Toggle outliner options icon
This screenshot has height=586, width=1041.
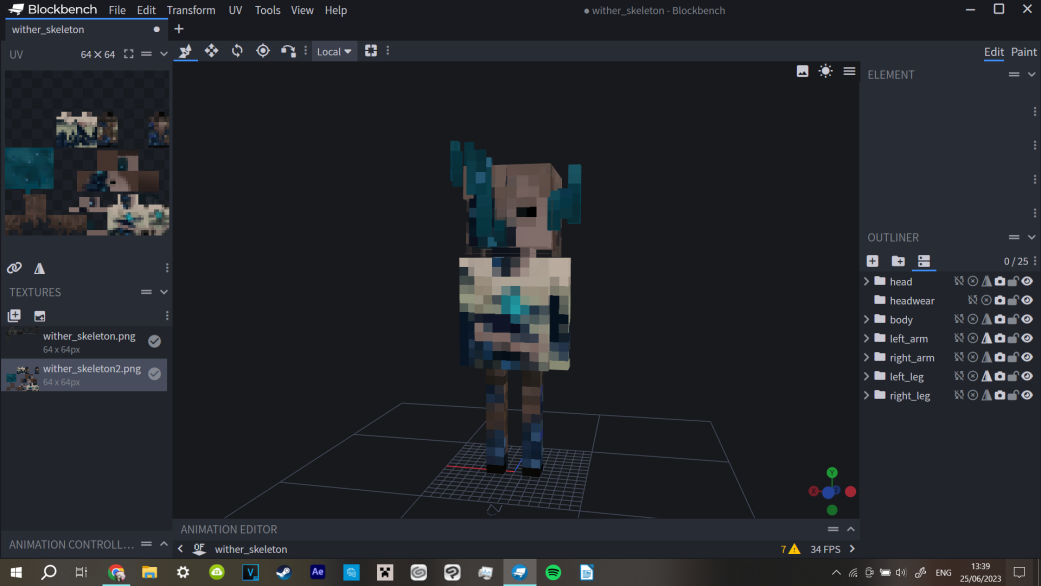[923, 261]
